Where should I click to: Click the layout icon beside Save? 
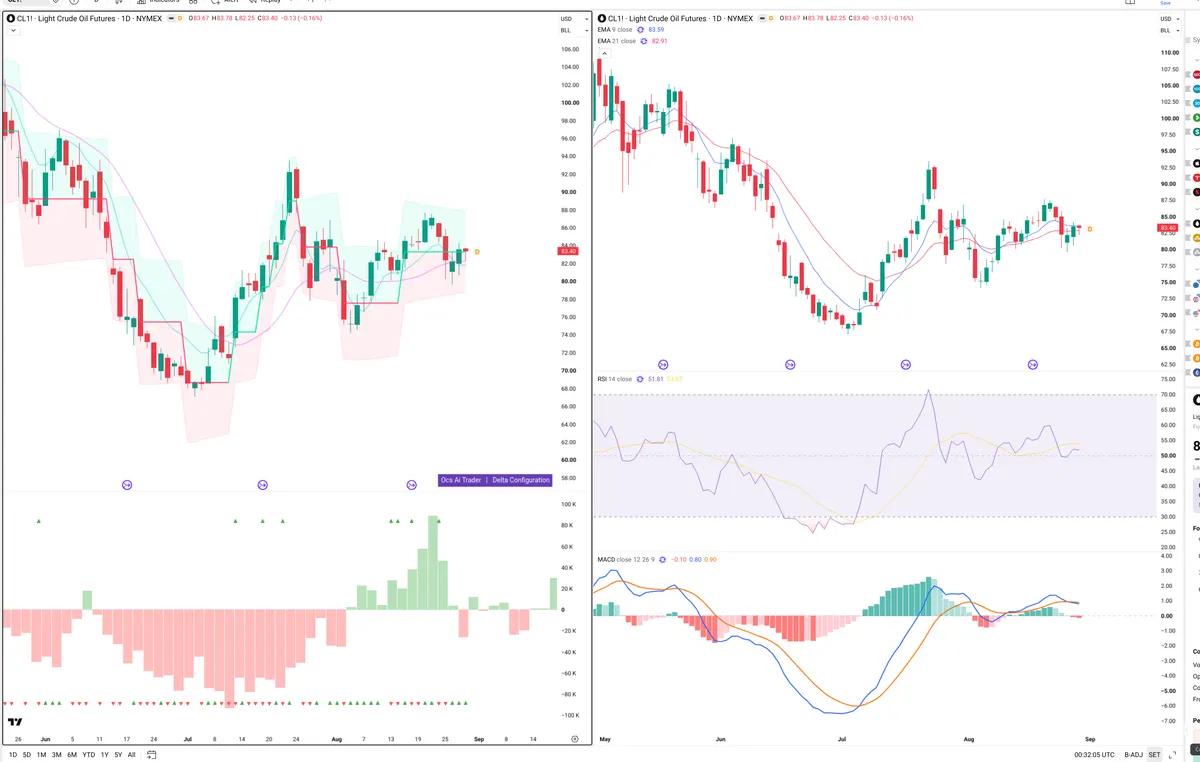[x=1128, y=3]
